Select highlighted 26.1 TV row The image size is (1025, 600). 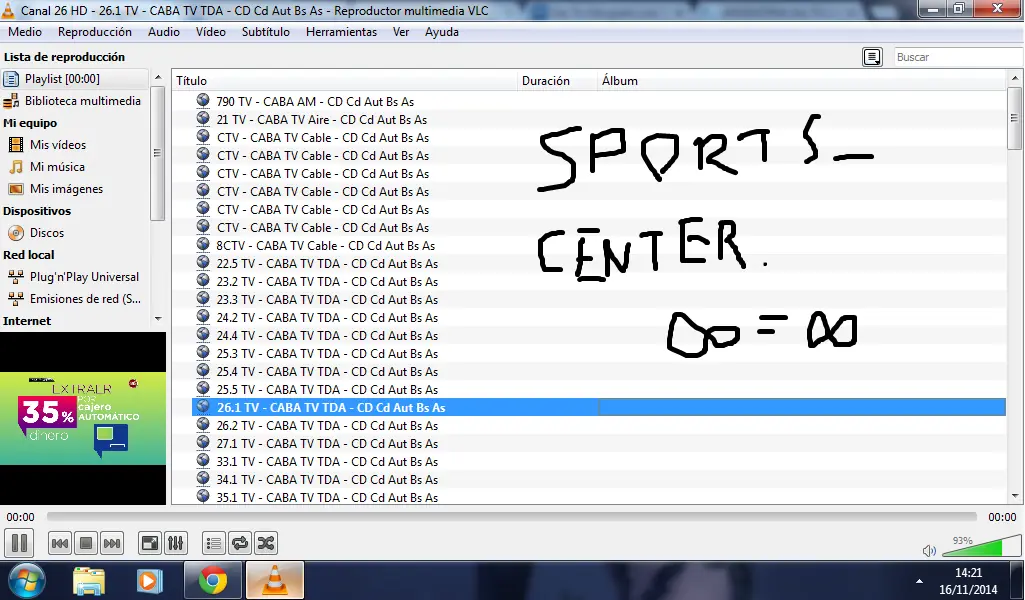[599, 407]
